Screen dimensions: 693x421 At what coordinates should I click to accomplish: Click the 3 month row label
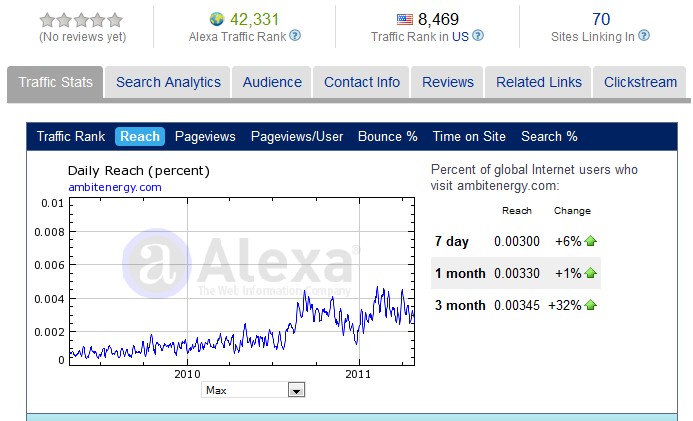click(460, 305)
